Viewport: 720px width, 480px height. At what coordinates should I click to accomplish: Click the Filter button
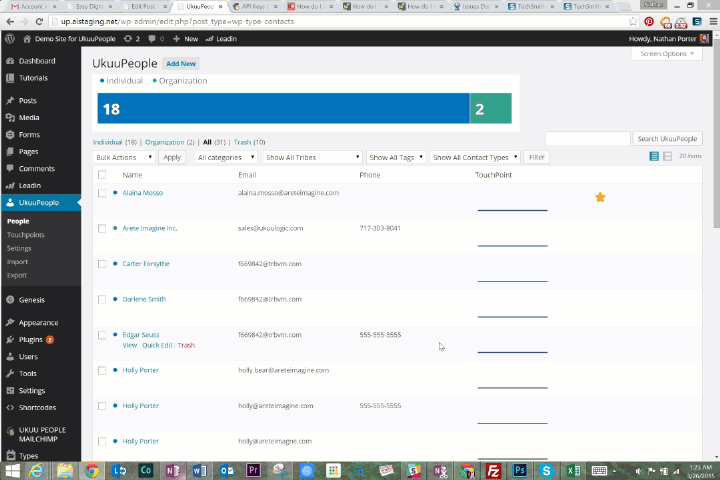pyautogui.click(x=536, y=157)
